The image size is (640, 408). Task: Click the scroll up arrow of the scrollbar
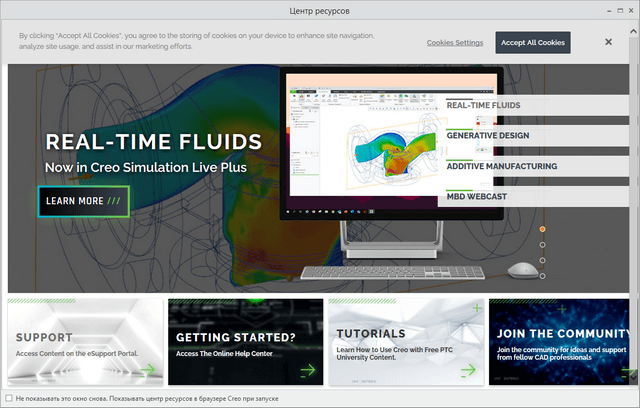coord(633,31)
